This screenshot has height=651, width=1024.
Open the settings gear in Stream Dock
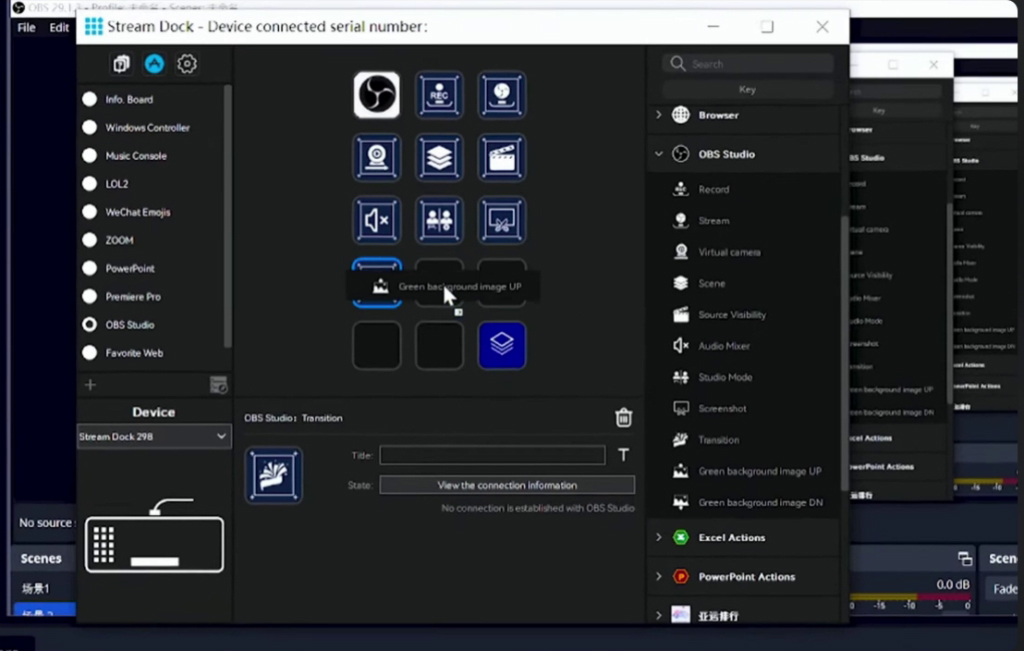(187, 63)
